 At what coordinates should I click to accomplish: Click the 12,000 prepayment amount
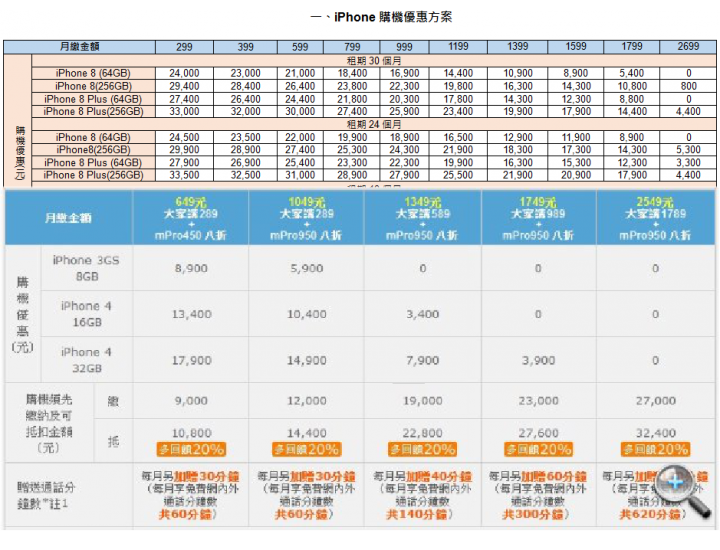(307, 401)
